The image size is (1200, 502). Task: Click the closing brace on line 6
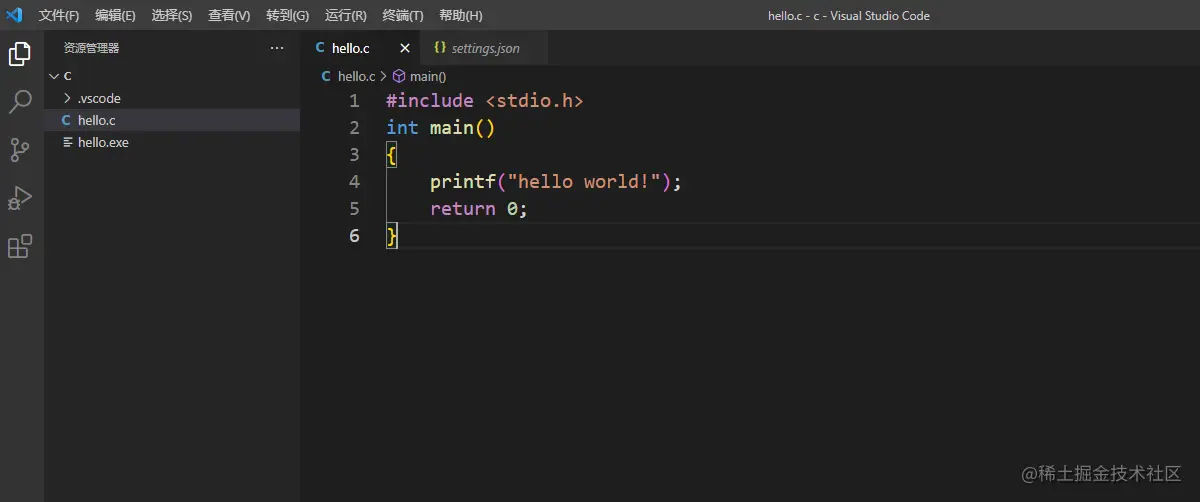tap(392, 236)
